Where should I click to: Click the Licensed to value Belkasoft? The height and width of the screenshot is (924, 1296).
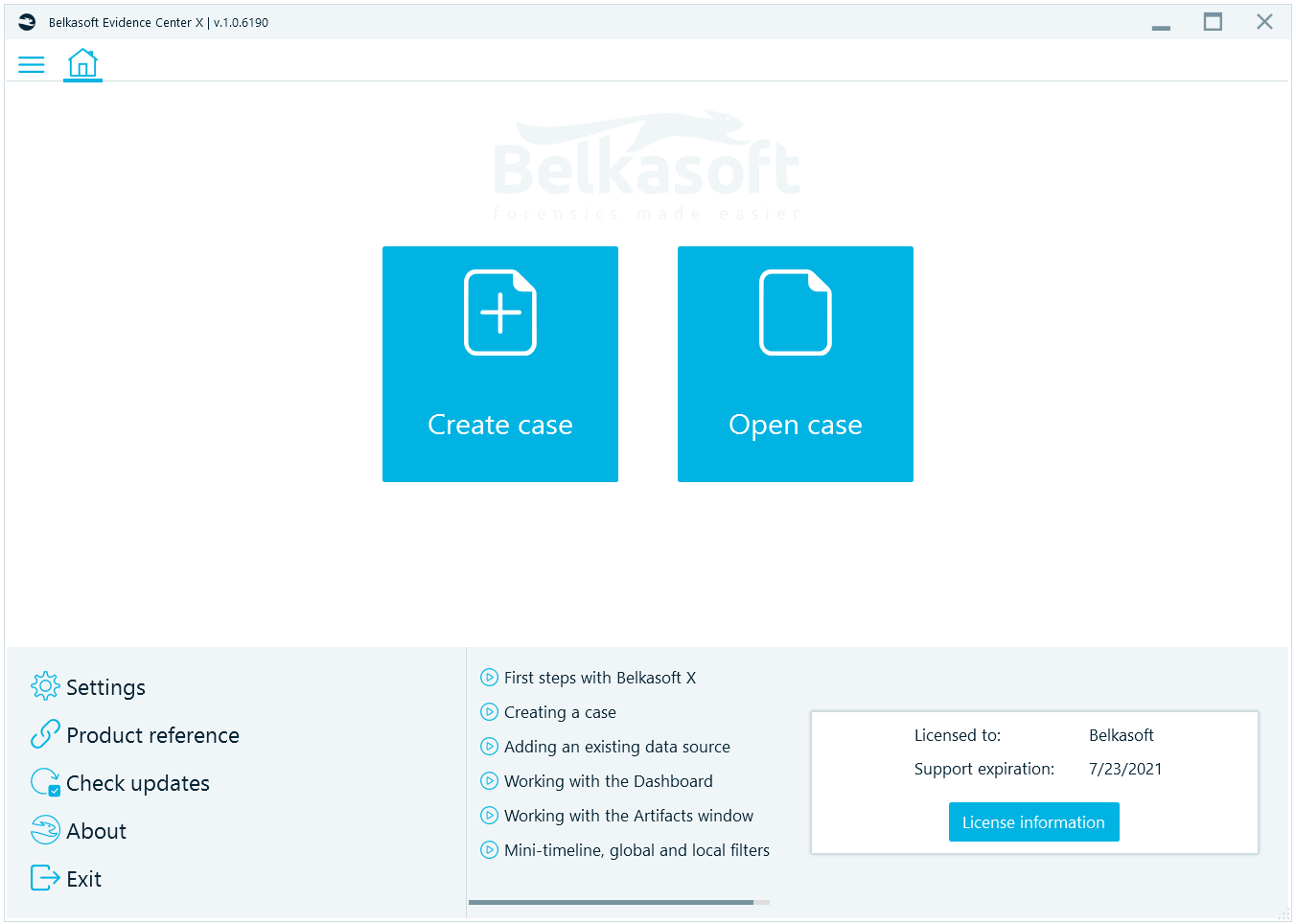[x=1121, y=735]
